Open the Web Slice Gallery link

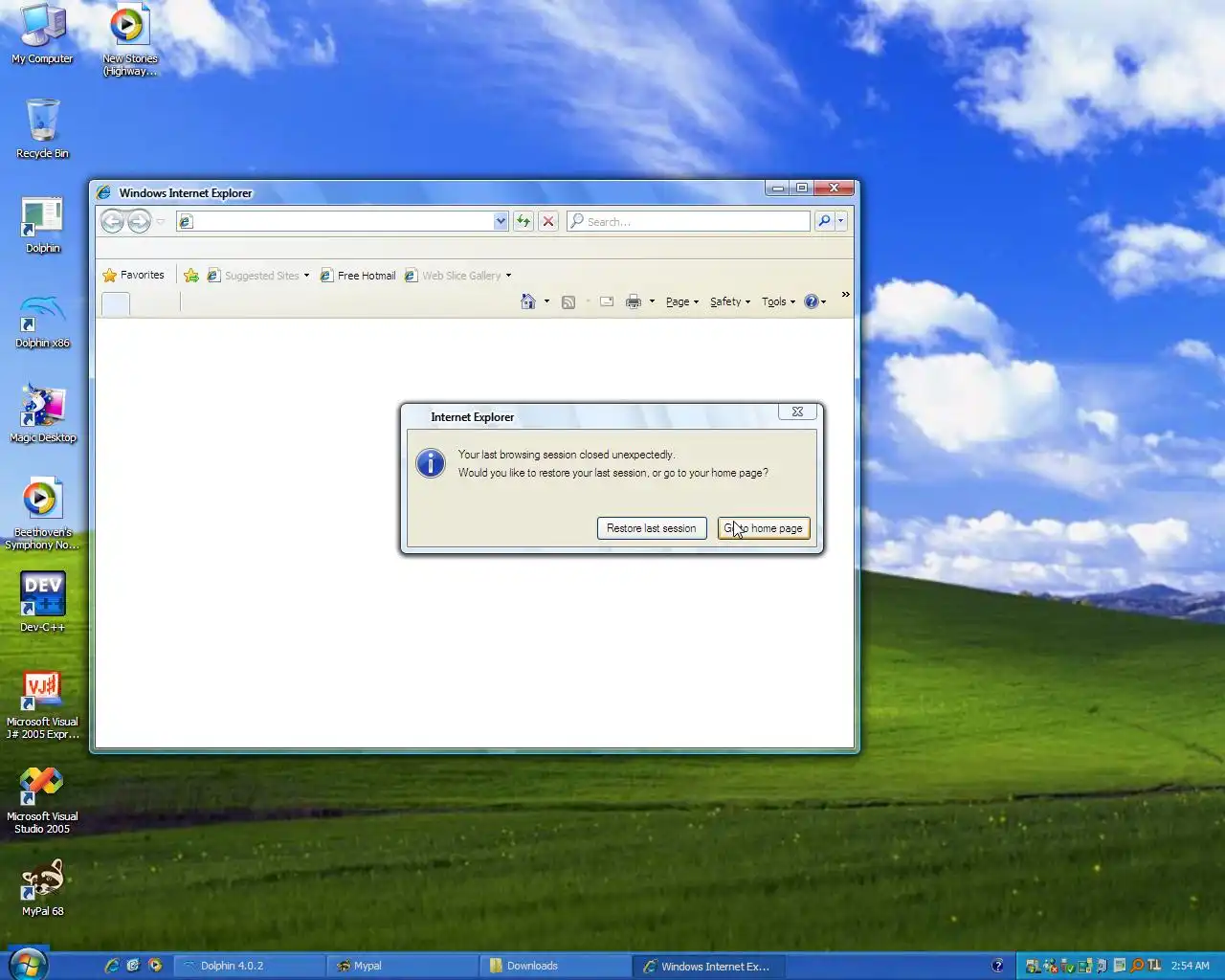pyautogui.click(x=453, y=276)
